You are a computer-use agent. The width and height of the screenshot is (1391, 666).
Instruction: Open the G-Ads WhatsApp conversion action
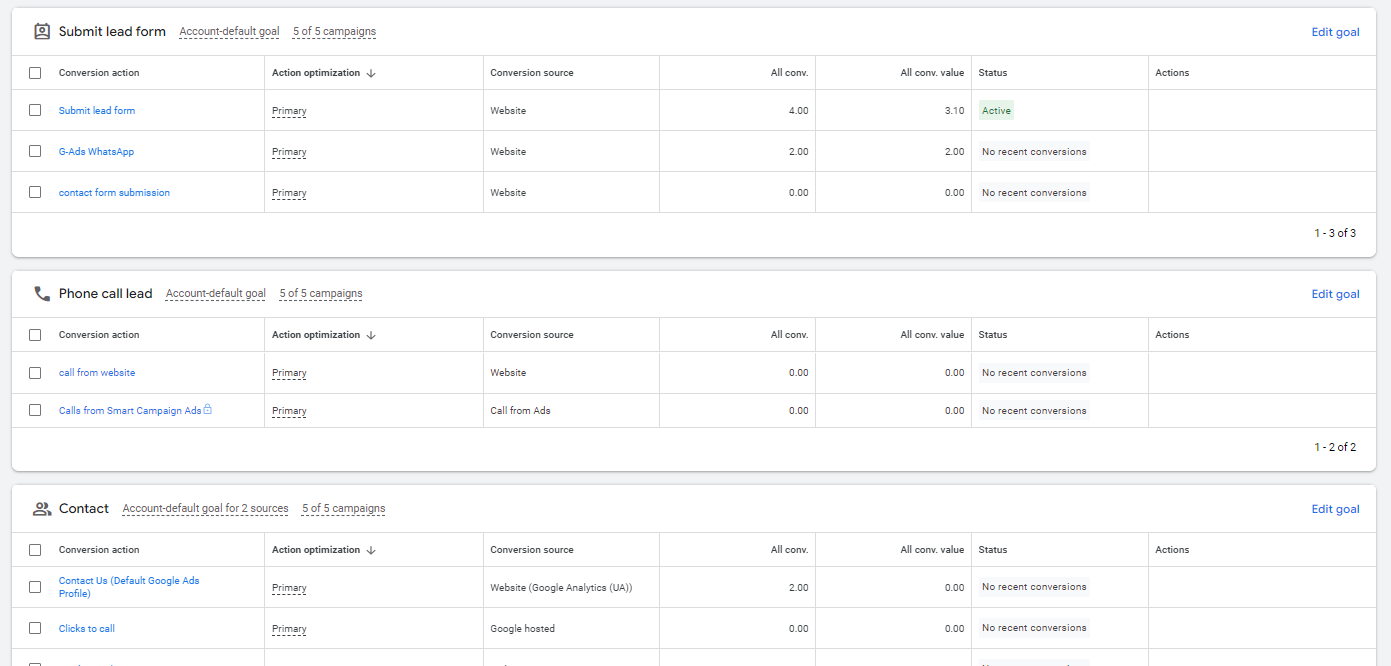96,152
